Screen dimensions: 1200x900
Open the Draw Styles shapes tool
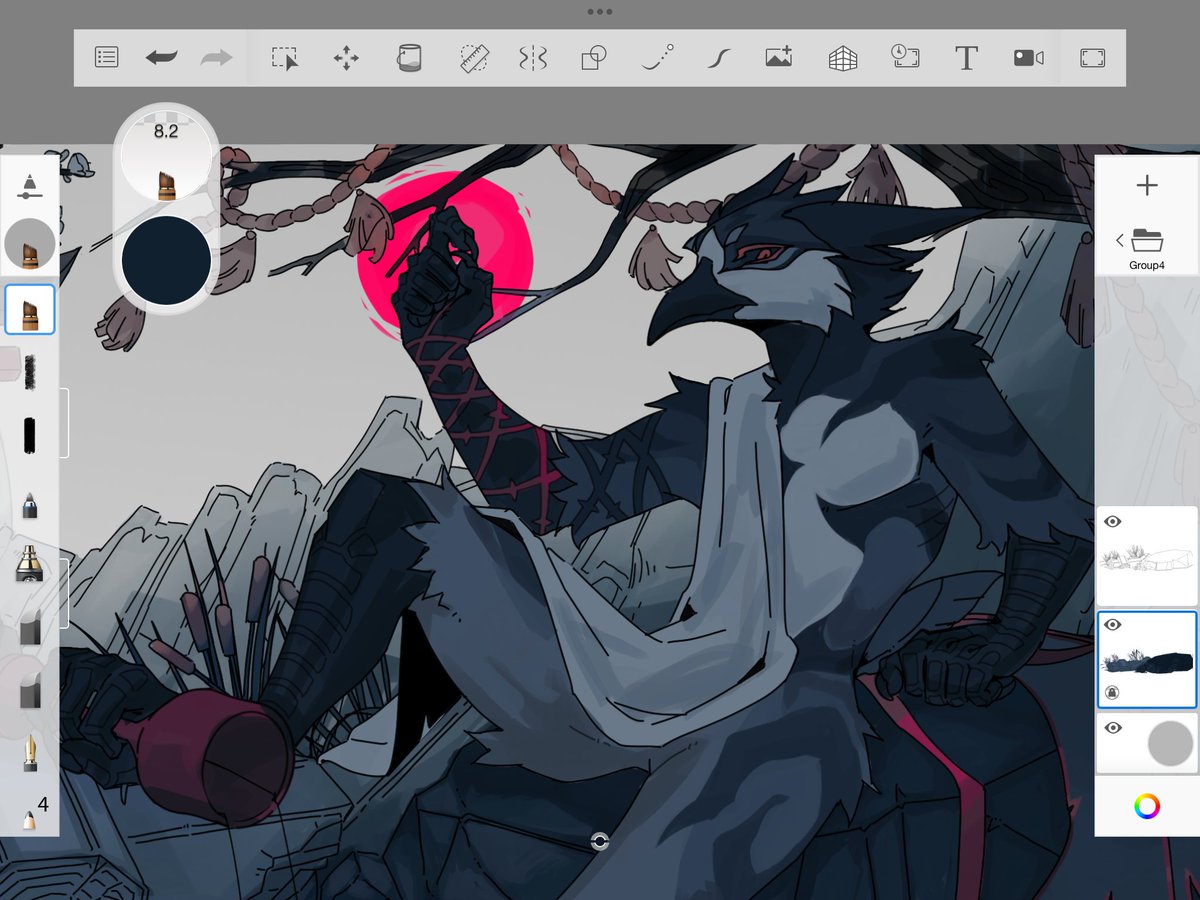594,58
